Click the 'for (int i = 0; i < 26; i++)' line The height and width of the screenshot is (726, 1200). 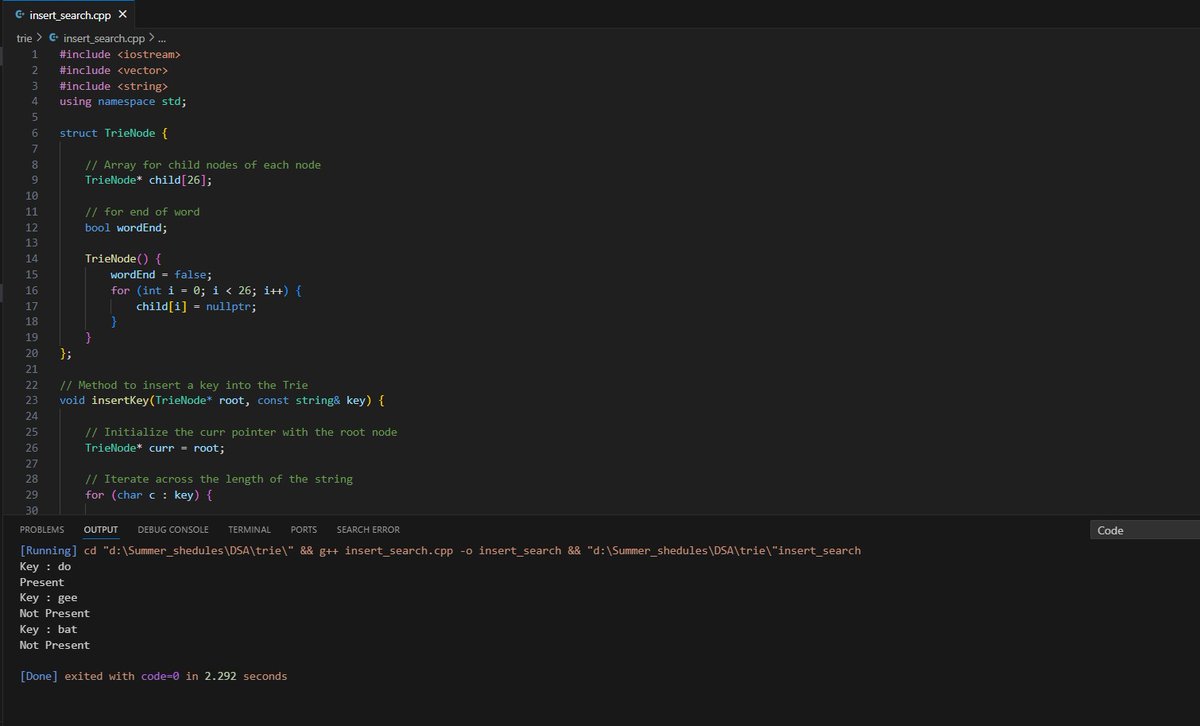click(x=206, y=290)
